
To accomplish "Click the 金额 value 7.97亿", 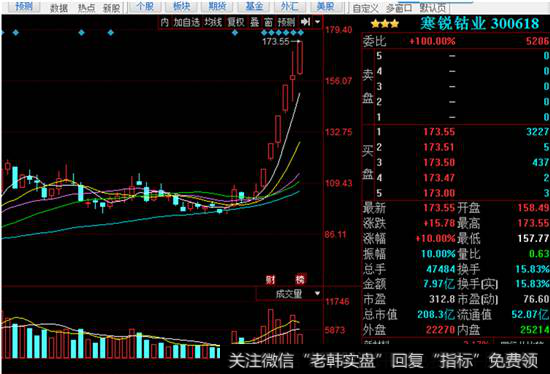I will pos(439,284).
